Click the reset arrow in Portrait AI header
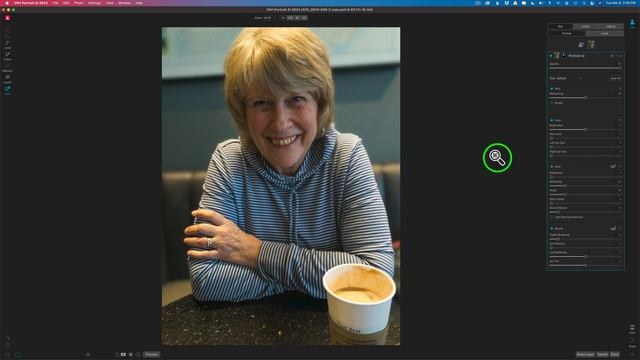Image resolution: width=640 pixels, height=360 pixels. 617,56
